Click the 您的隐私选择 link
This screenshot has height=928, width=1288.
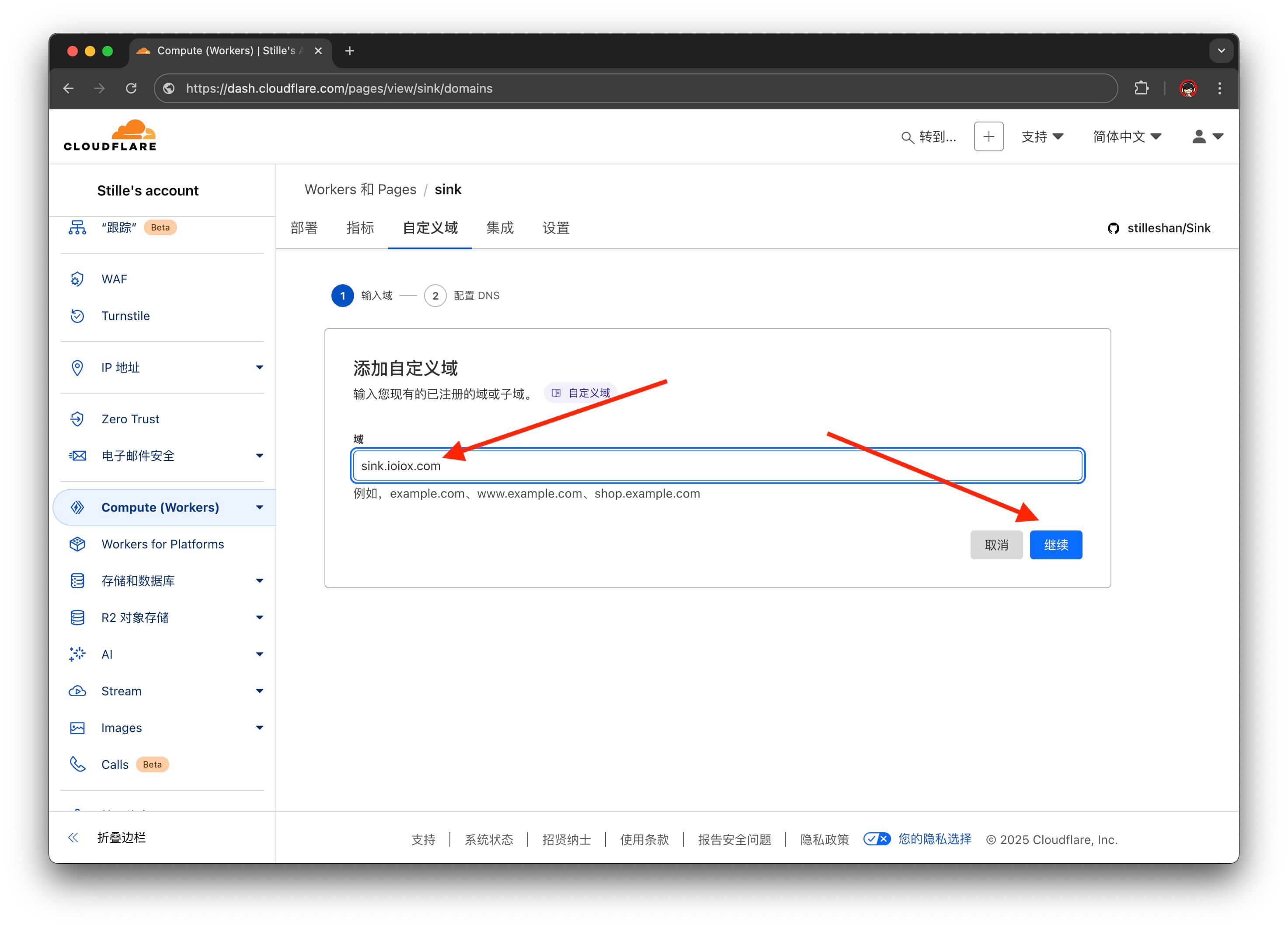[934, 839]
